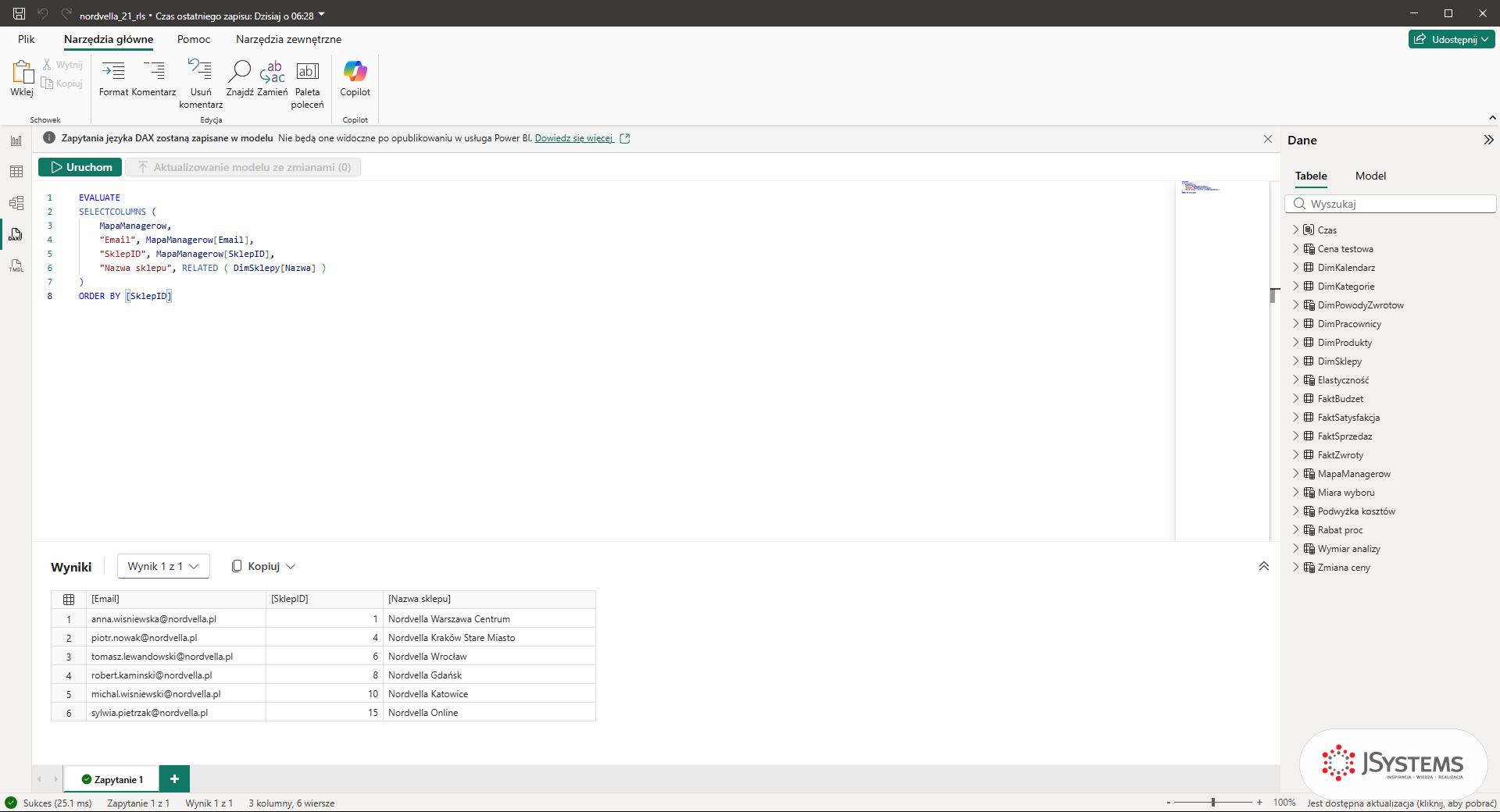Open TMDL view in sidebar
This screenshot has height=812, width=1500.
click(16, 265)
